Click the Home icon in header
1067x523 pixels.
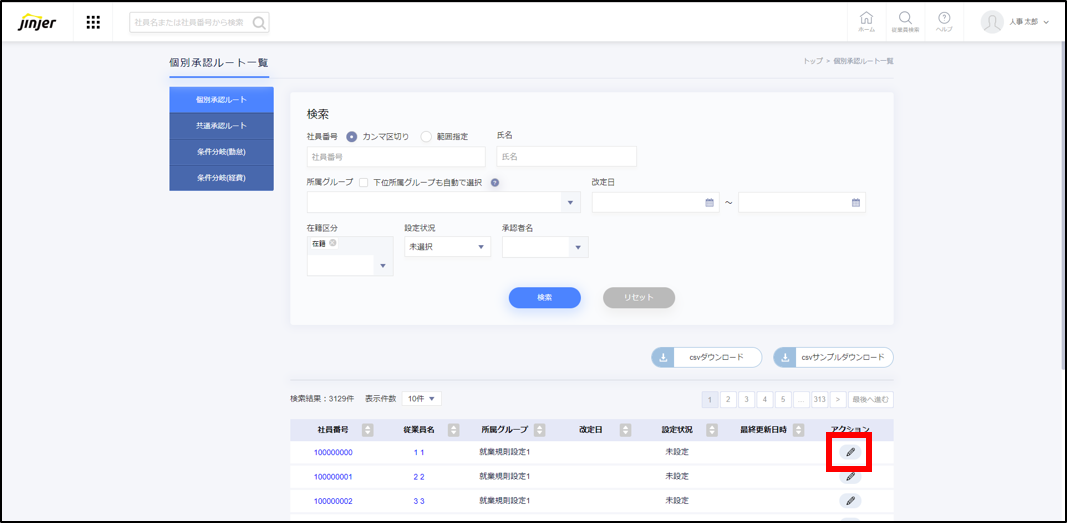866,21
